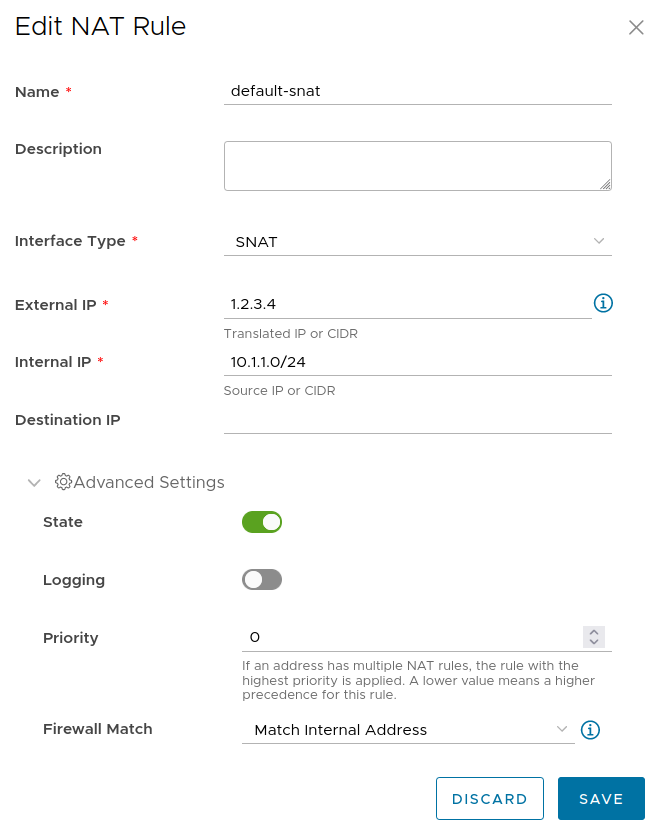656x832 pixels.
Task: Click the down arrow on Priority stepper
Action: coord(593,642)
